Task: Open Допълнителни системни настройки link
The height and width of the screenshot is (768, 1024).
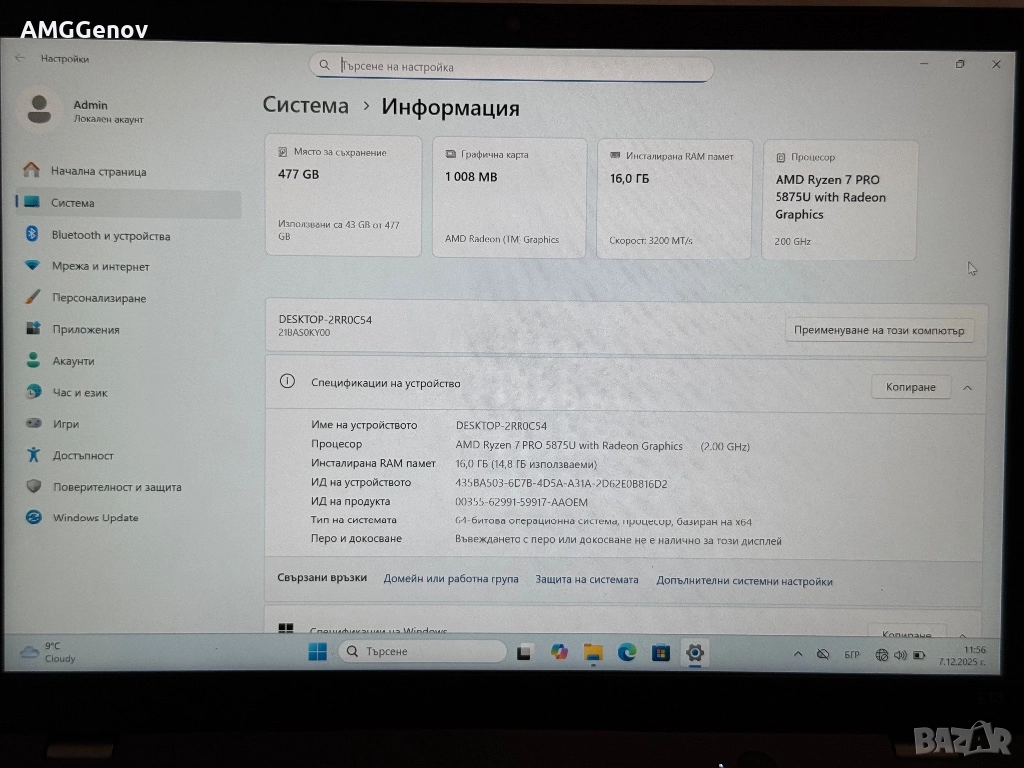Action: (744, 581)
